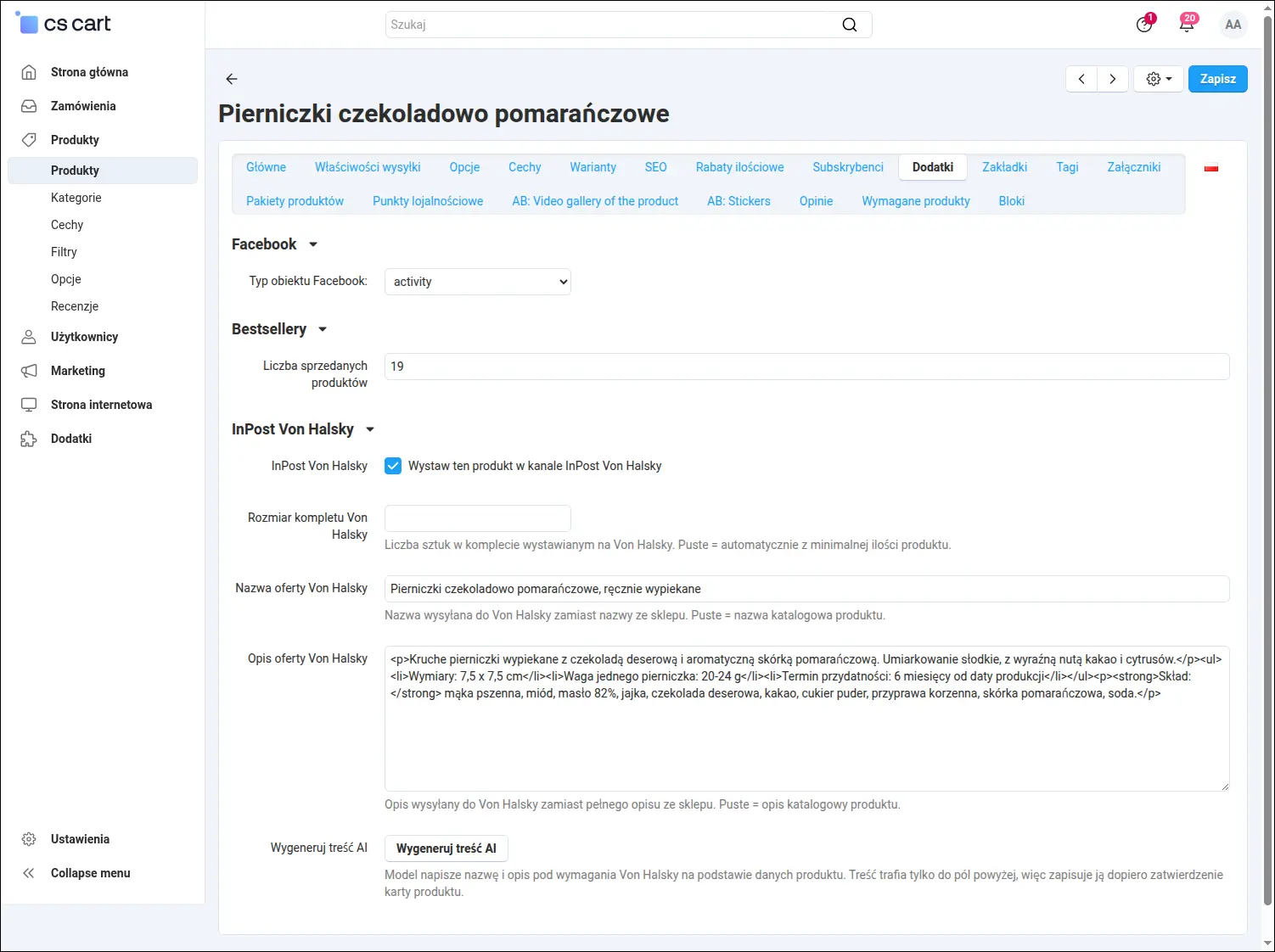The image size is (1275, 952).
Task: Click the Strona internetowa monitor icon
Action: [29, 405]
